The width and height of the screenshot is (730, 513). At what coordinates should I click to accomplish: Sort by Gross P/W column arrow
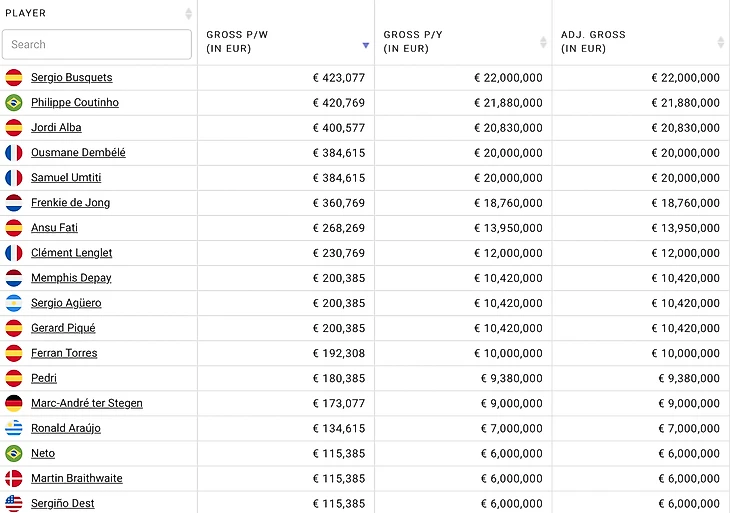[x=365, y=44]
